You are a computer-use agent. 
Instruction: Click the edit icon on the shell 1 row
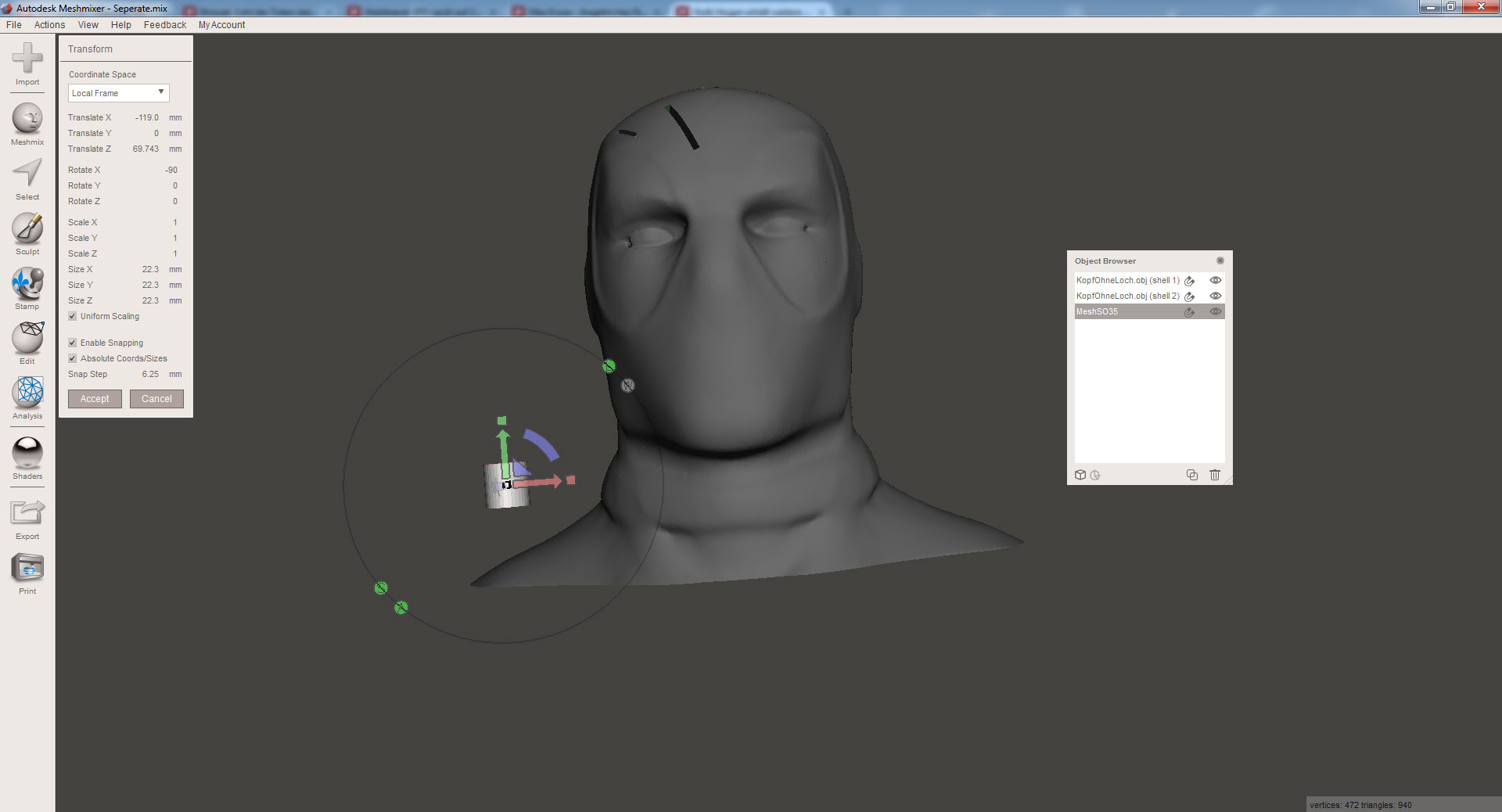pyautogui.click(x=1190, y=280)
